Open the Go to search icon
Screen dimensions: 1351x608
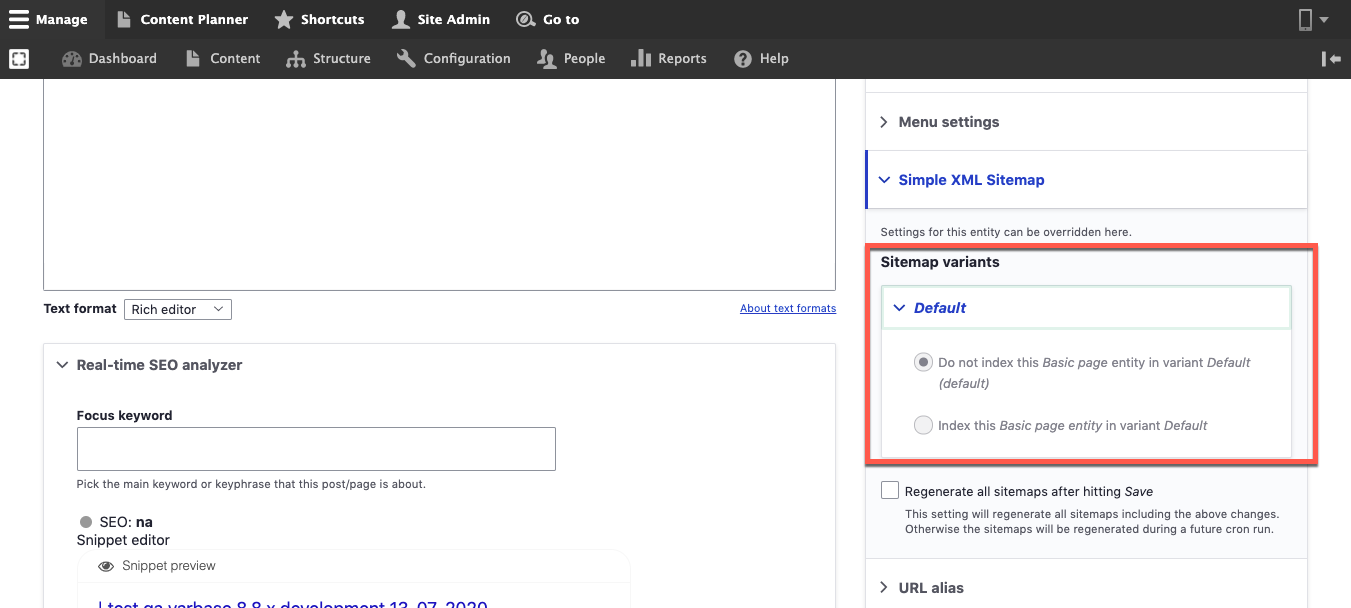pyautogui.click(x=525, y=19)
